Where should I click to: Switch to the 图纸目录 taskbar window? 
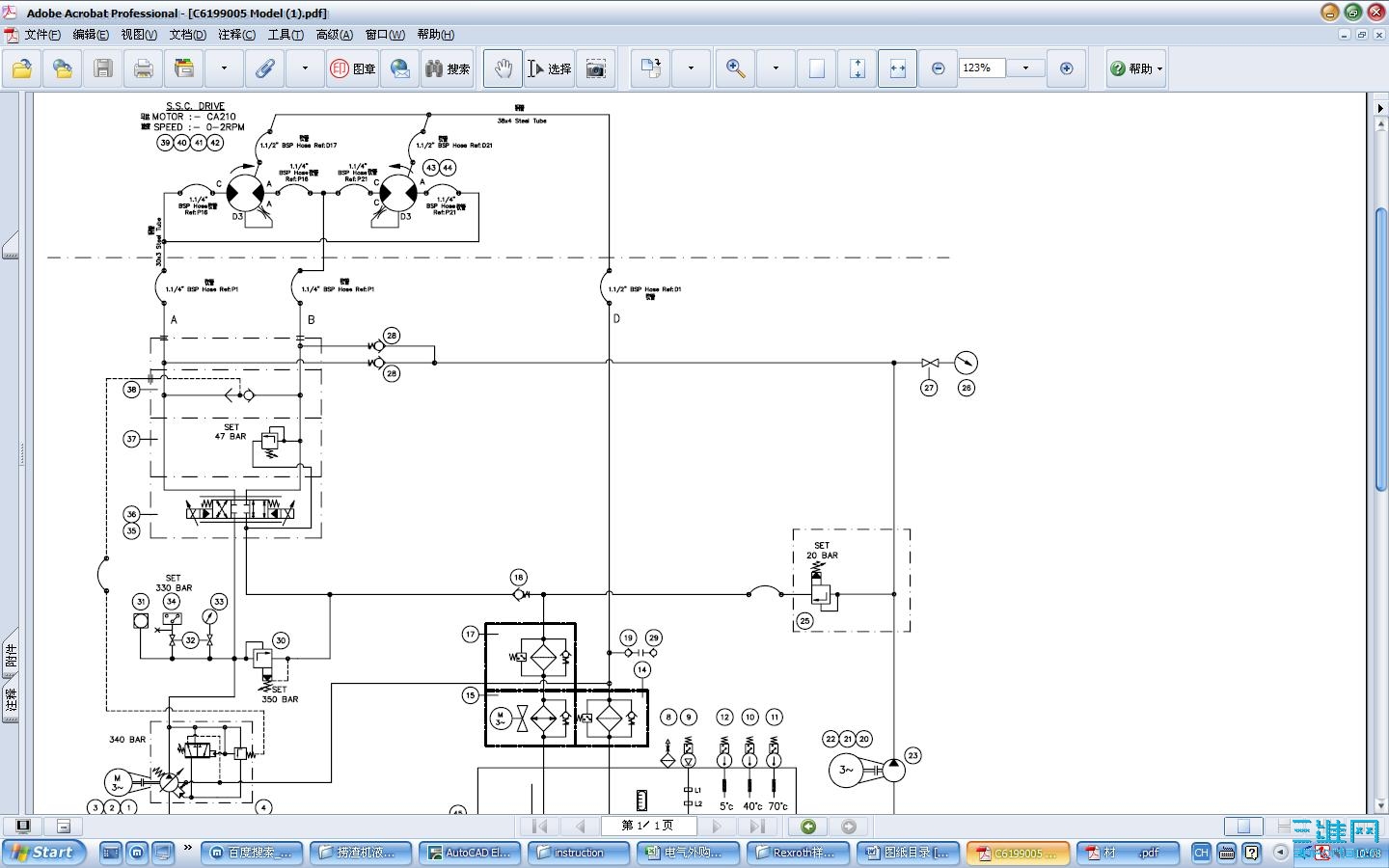[908, 853]
